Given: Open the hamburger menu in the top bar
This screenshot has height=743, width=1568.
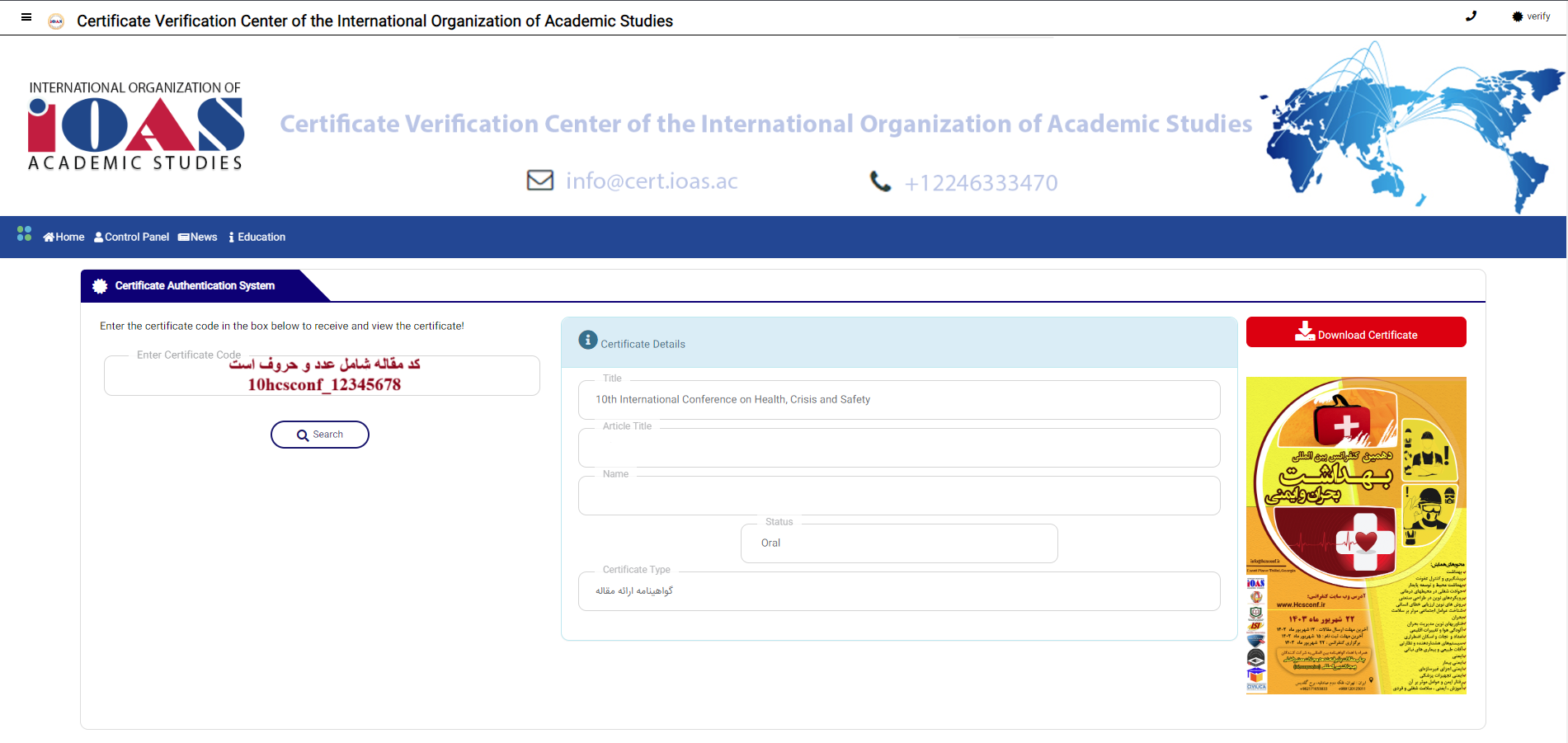Looking at the screenshot, I should 26,16.
